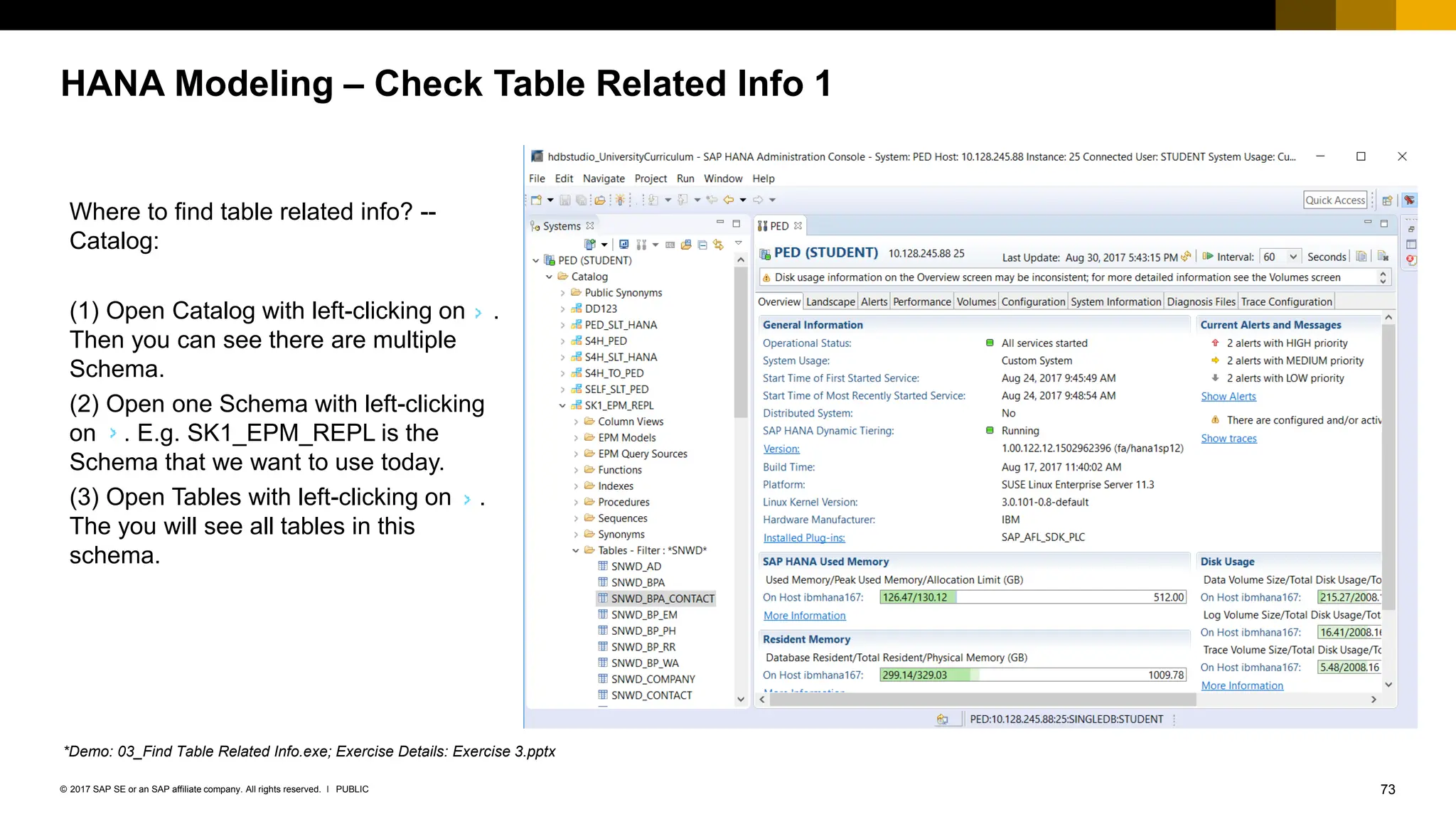Open the File menu
This screenshot has width=1456, height=819.
pos(537,178)
